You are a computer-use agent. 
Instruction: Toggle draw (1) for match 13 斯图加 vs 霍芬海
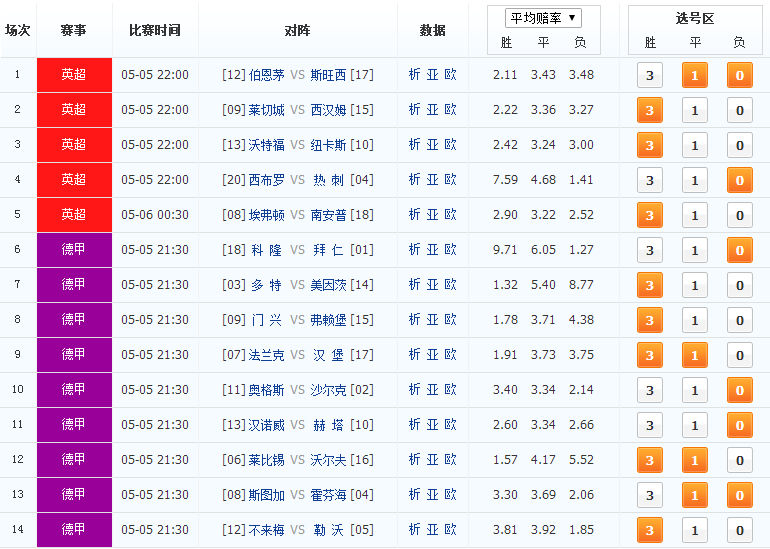pos(695,495)
